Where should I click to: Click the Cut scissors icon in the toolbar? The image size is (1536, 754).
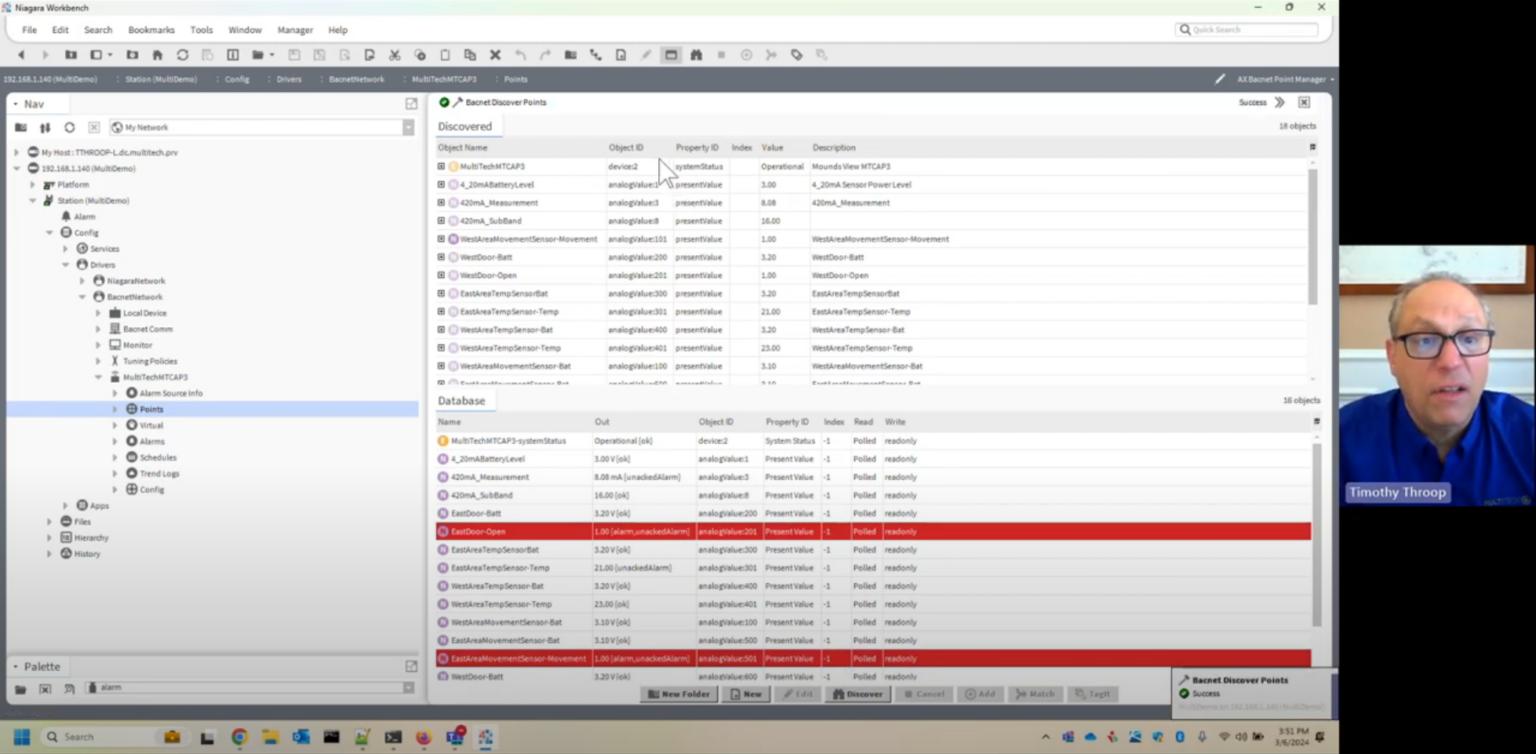pyautogui.click(x=395, y=55)
